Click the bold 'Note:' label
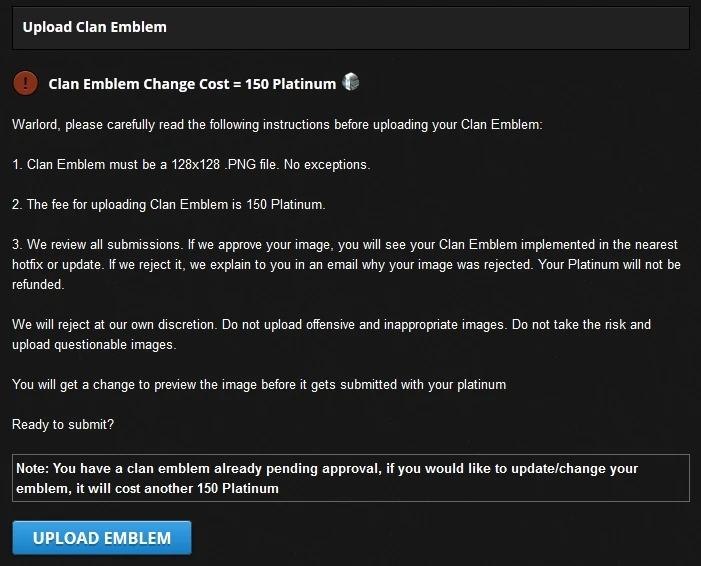 coord(33,469)
